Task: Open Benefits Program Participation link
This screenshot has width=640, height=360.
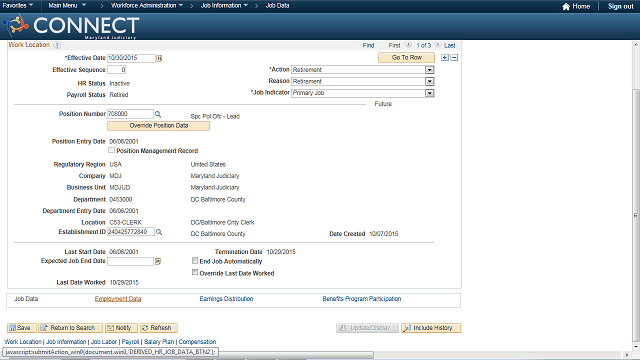Action: pyautogui.click(x=362, y=299)
